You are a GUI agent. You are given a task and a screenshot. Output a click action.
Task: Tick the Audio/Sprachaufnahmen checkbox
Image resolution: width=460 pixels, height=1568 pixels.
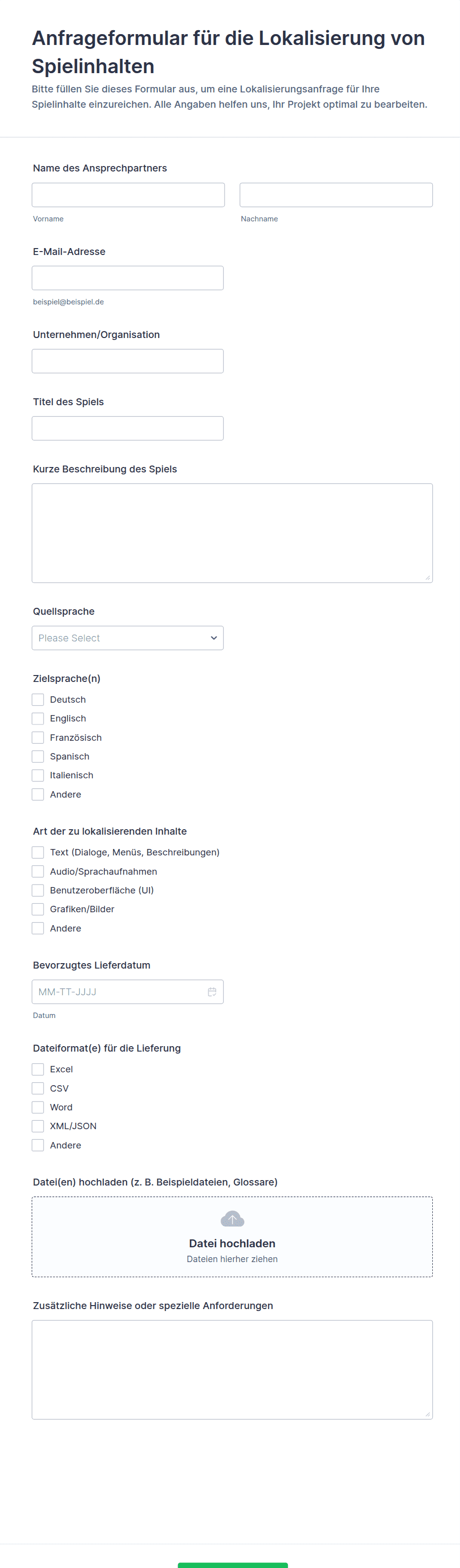click(x=38, y=871)
